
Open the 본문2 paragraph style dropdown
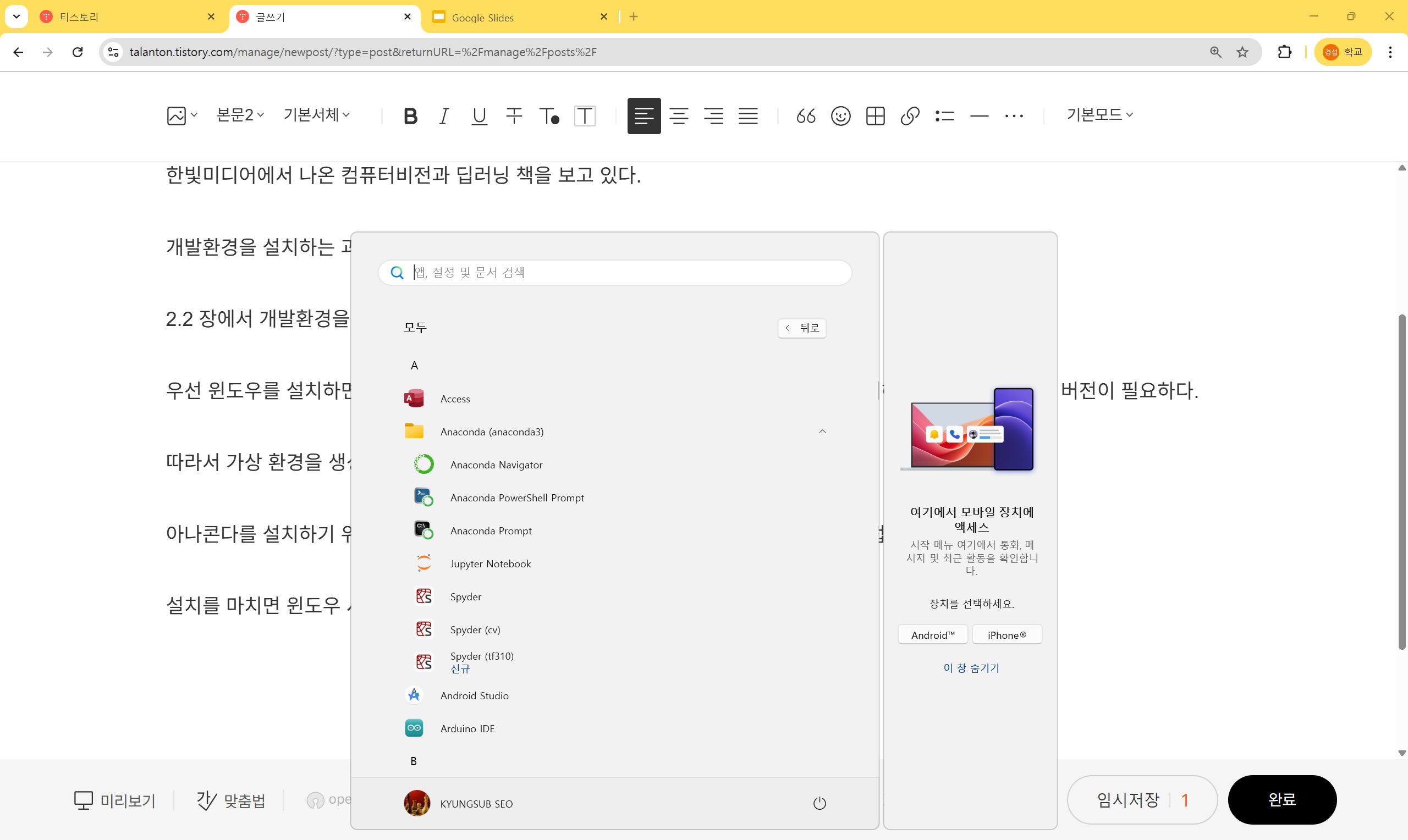point(240,115)
